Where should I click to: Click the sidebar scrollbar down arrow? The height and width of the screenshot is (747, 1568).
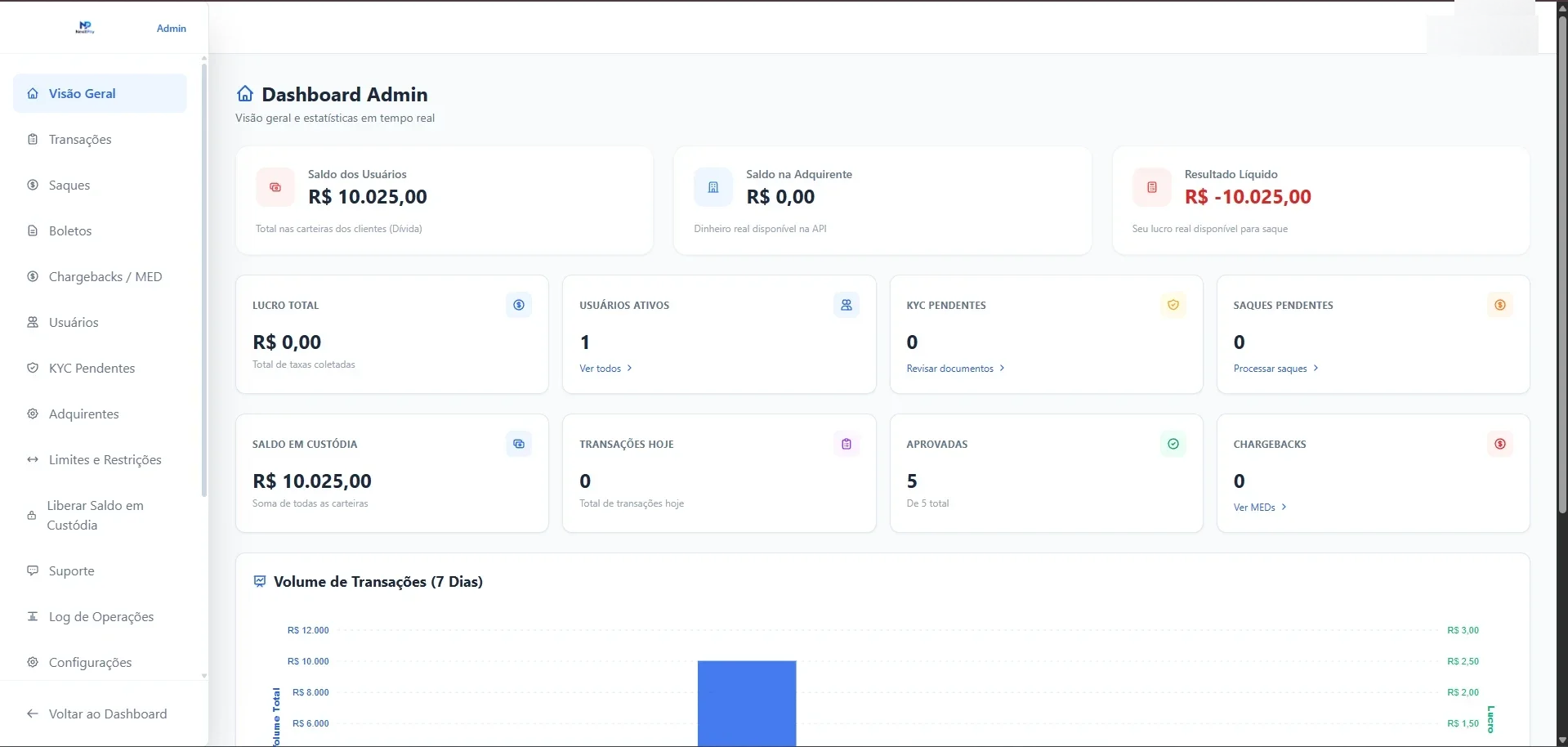(x=204, y=676)
